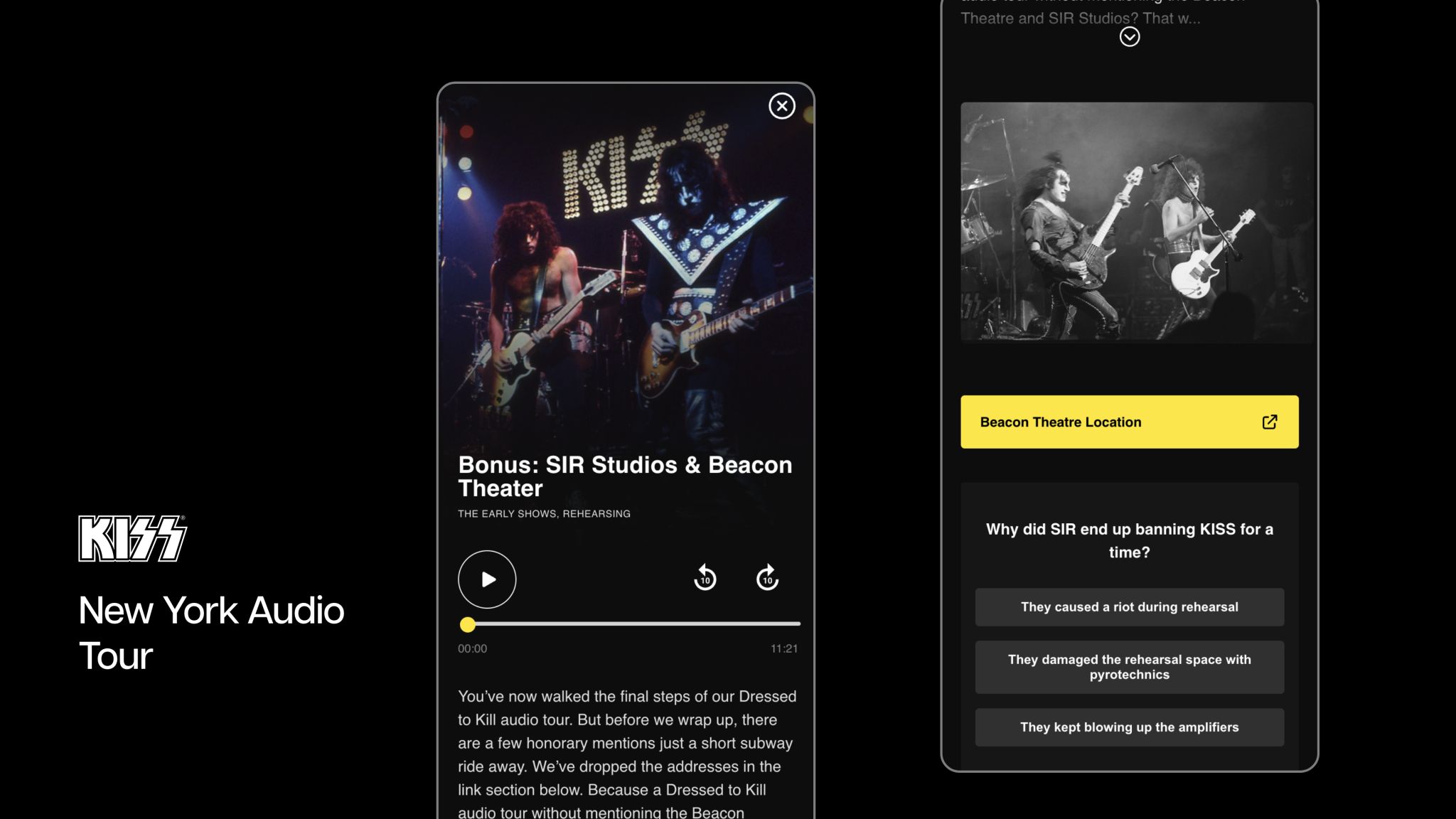Pick 'They kept blowing up the amplifiers'
Viewport: 1456px width, 819px height.
click(x=1129, y=727)
